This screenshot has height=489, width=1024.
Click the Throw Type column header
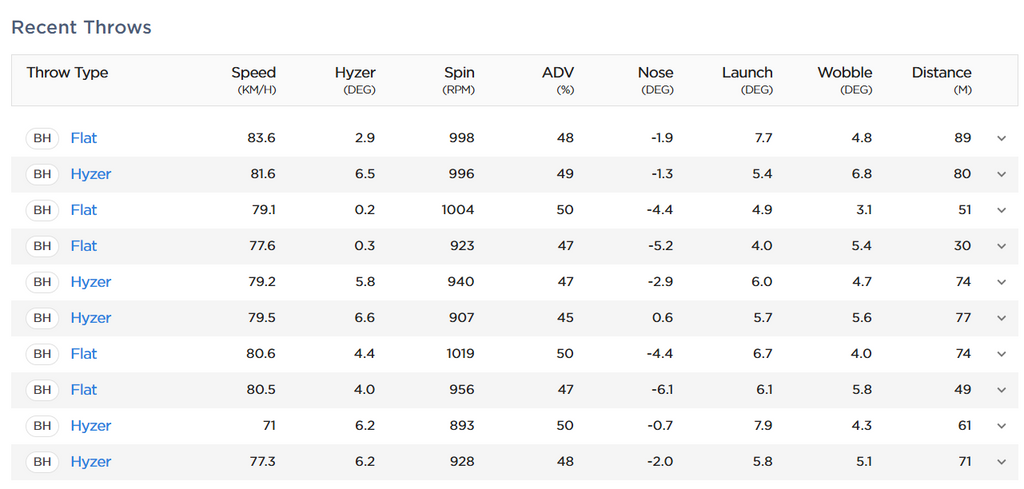[67, 73]
